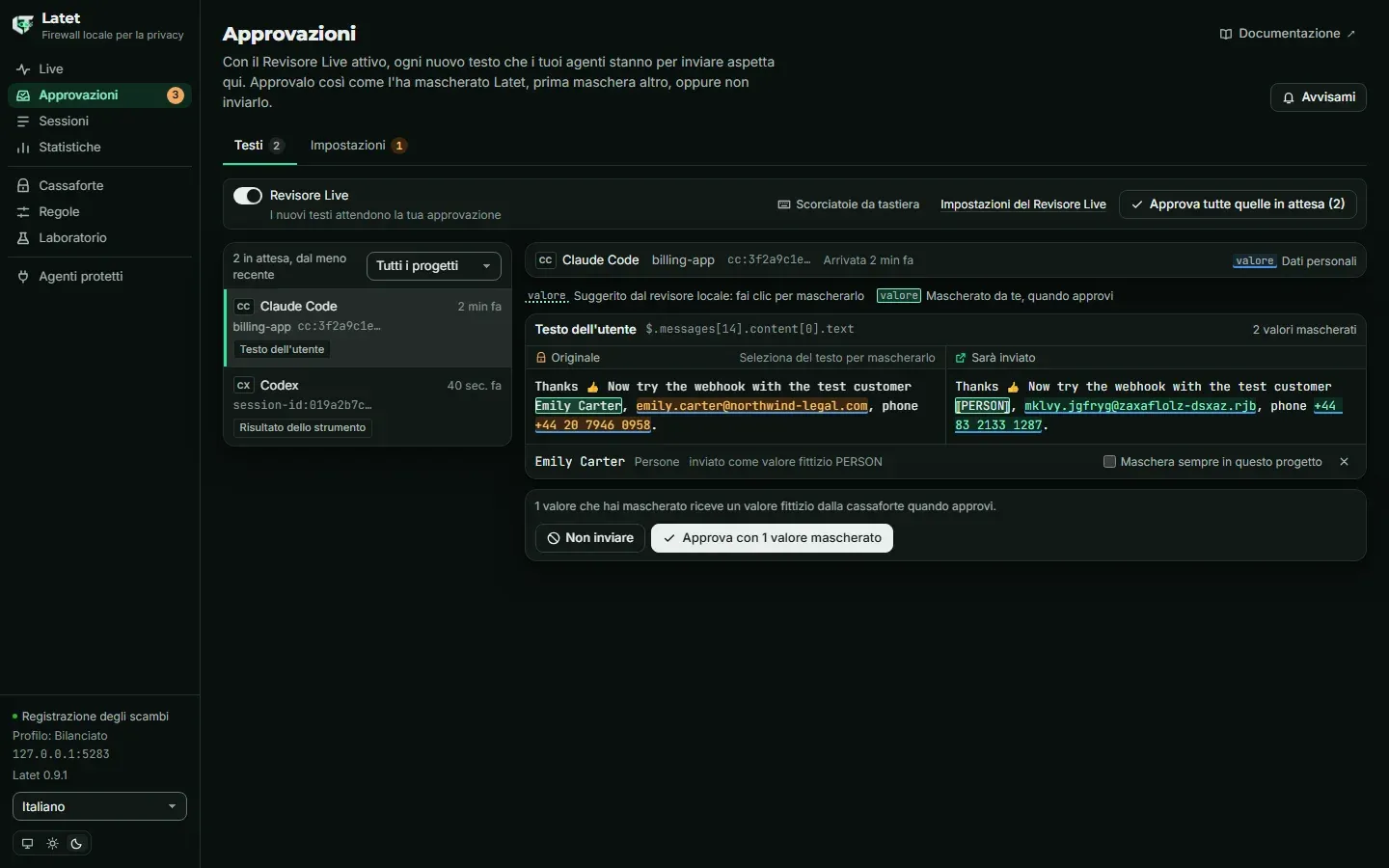Select system theme monitor icon
Image resolution: width=1389 pixels, height=868 pixels.
[27, 844]
